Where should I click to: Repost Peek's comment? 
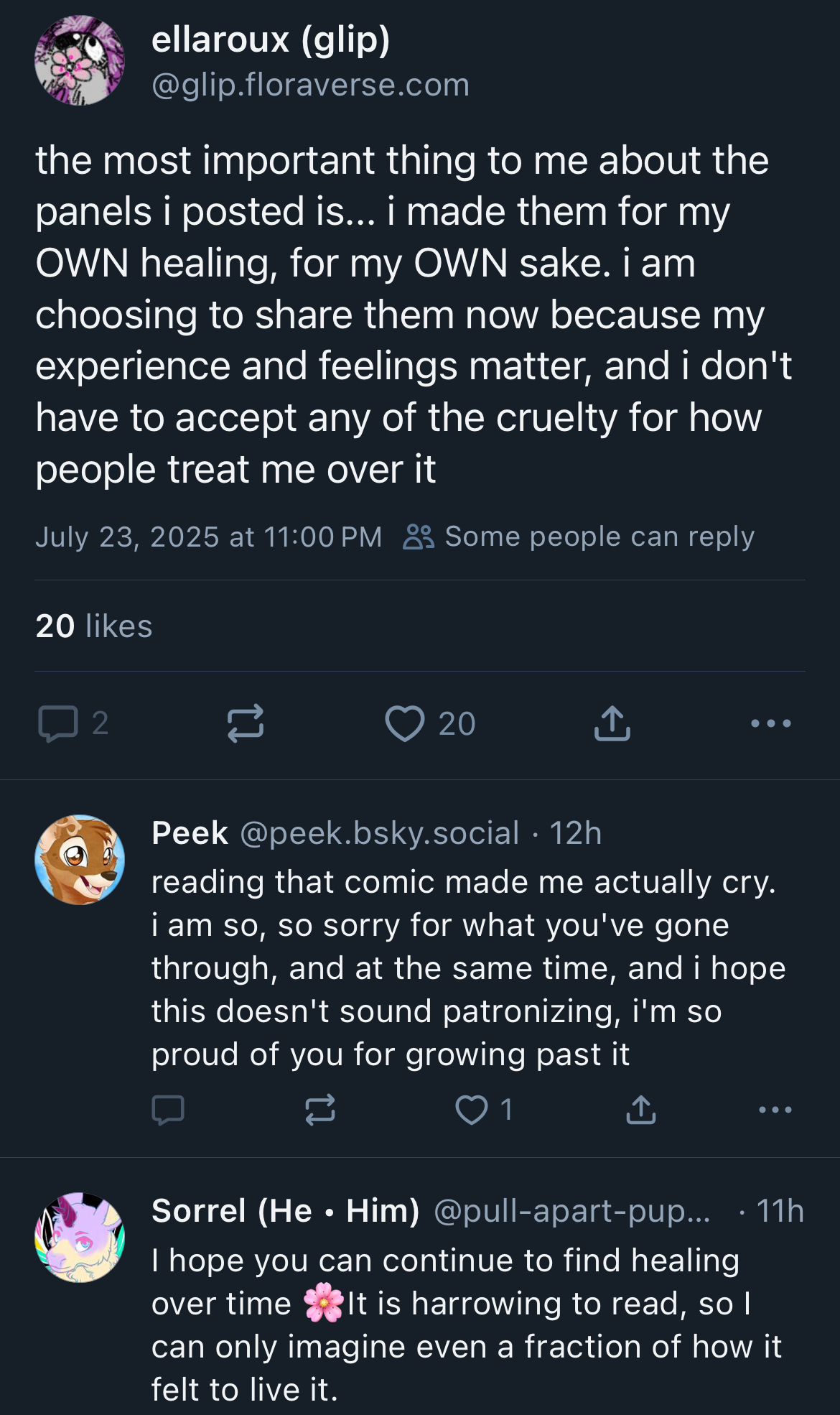click(x=320, y=1110)
